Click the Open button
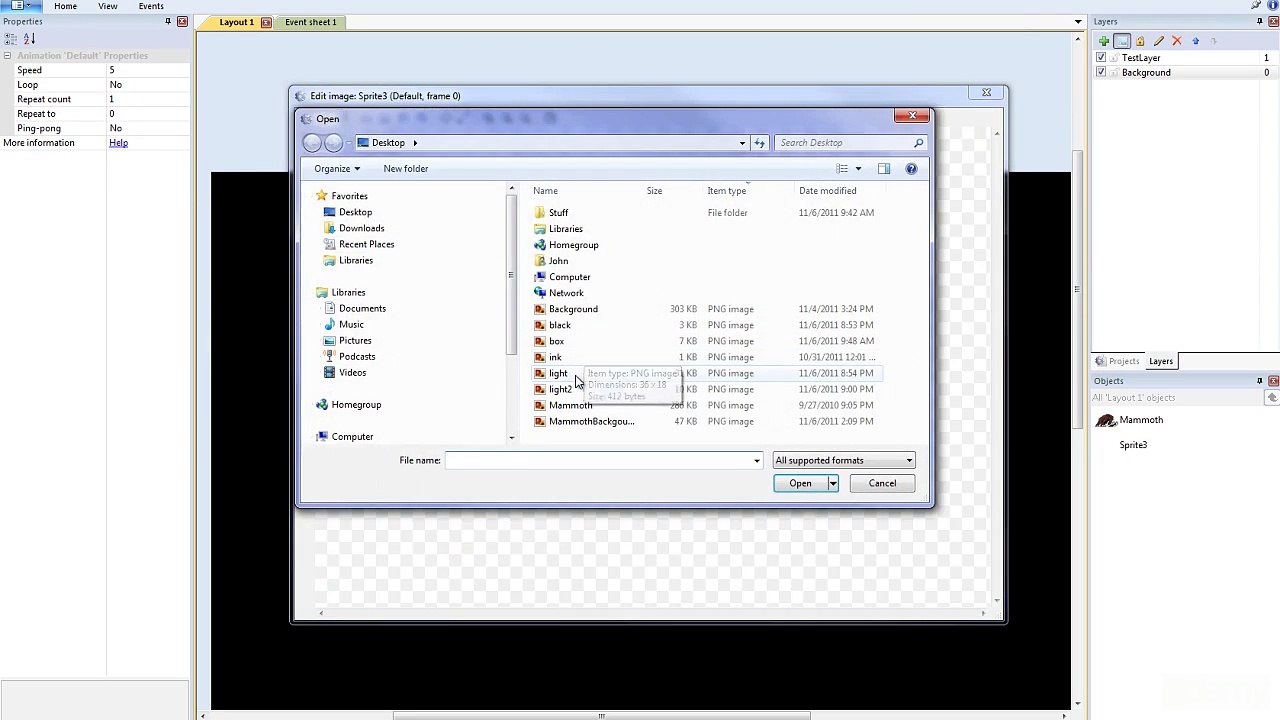 (800, 484)
